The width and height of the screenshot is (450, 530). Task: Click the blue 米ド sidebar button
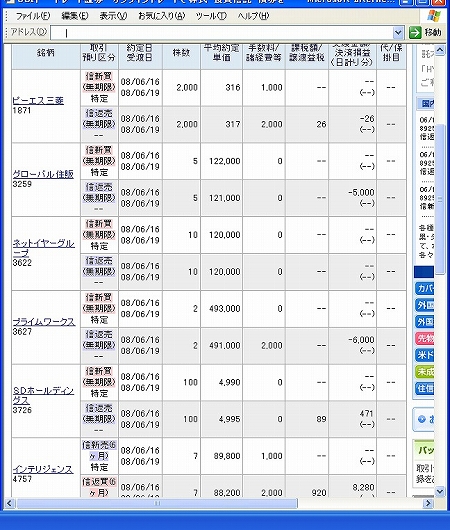[x=425, y=355]
